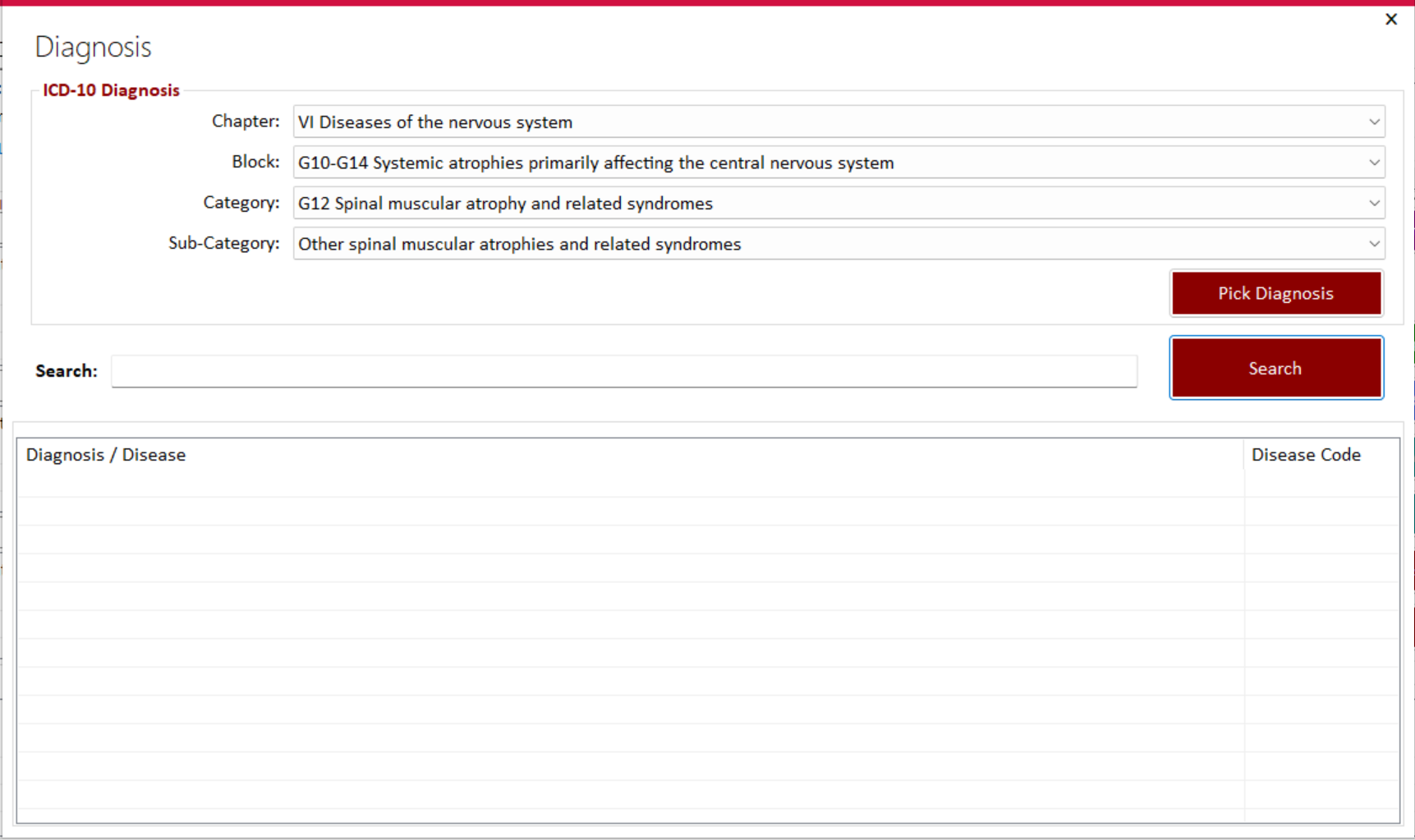Click the Search button
1415x840 pixels.
1276,368
